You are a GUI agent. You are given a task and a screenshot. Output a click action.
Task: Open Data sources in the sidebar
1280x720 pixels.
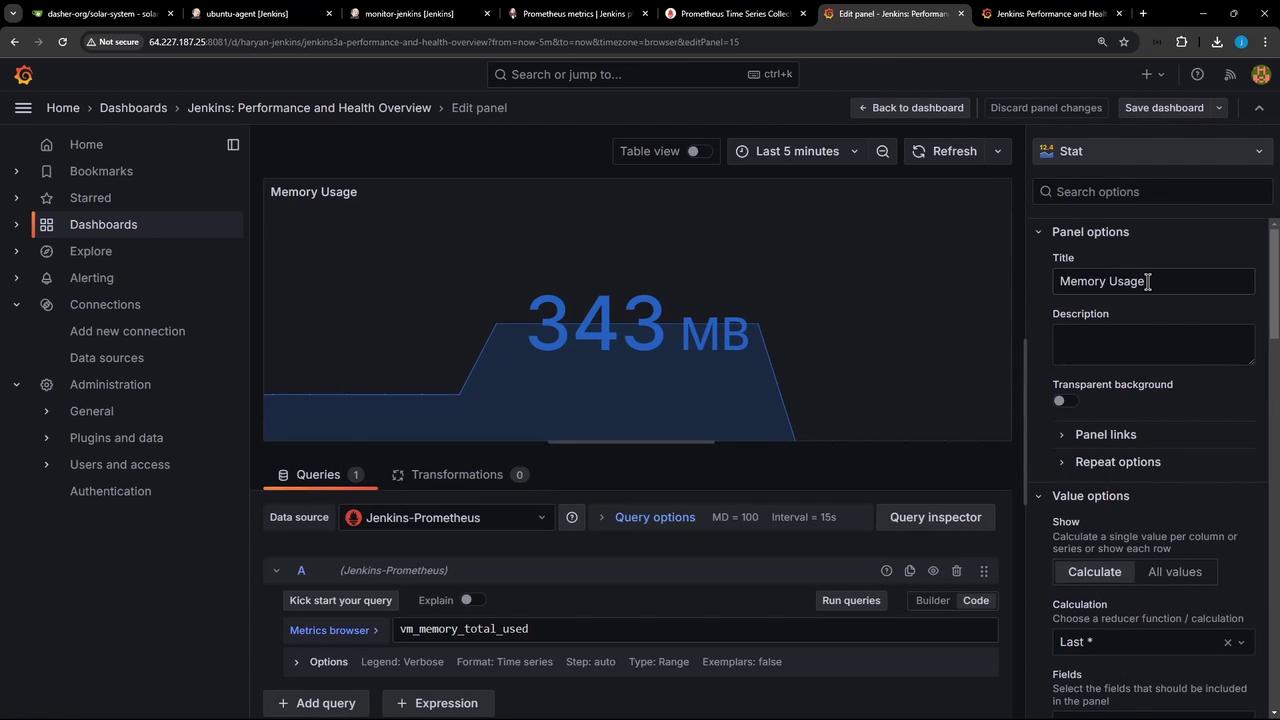[x=107, y=358]
